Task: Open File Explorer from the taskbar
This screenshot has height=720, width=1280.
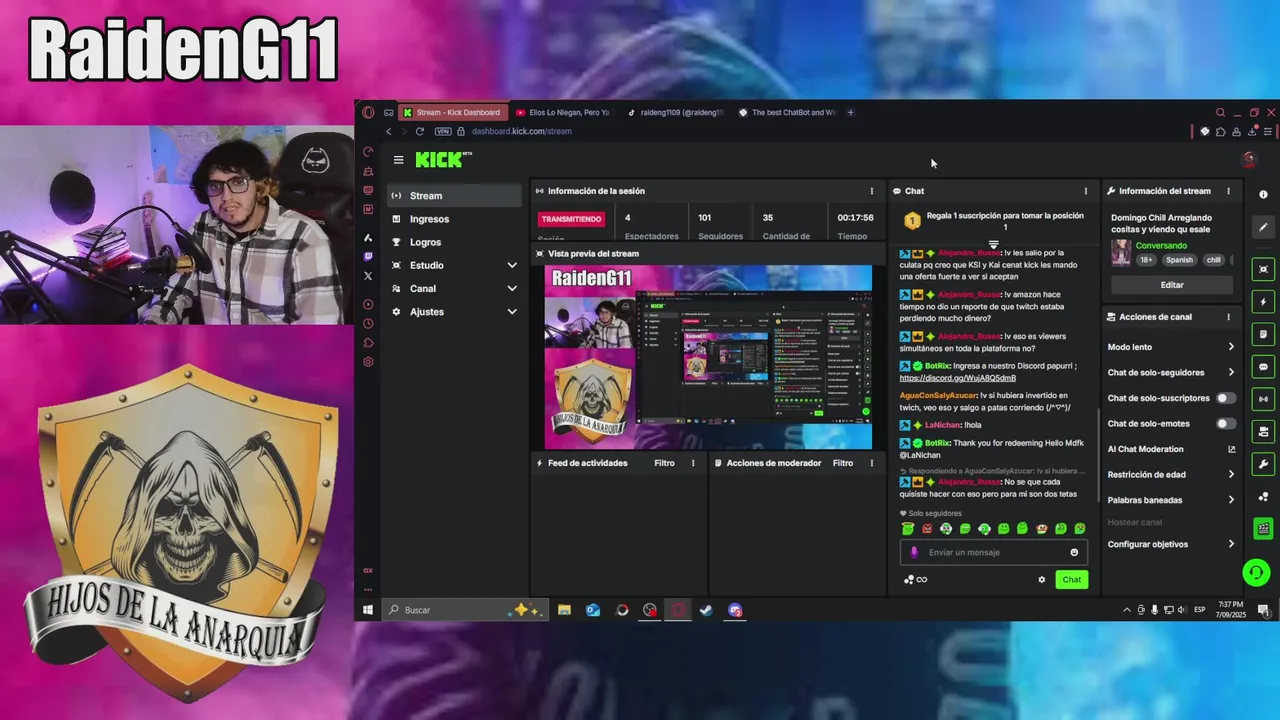Action: click(x=564, y=610)
